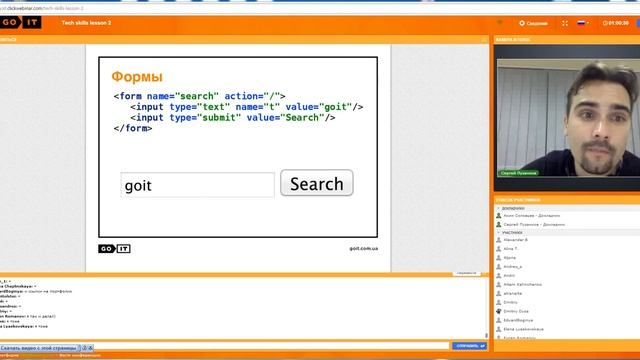This screenshot has width=640, height=360.
Task: Collapse the presenters group in the attendee list
Action: [498, 209]
